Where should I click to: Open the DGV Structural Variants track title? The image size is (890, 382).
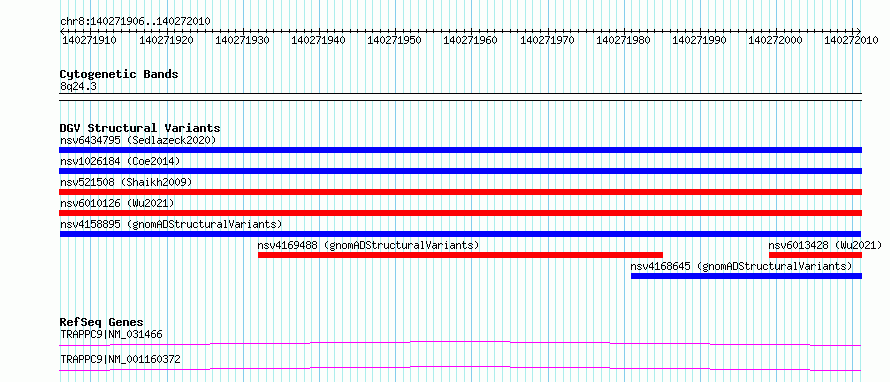(140, 128)
